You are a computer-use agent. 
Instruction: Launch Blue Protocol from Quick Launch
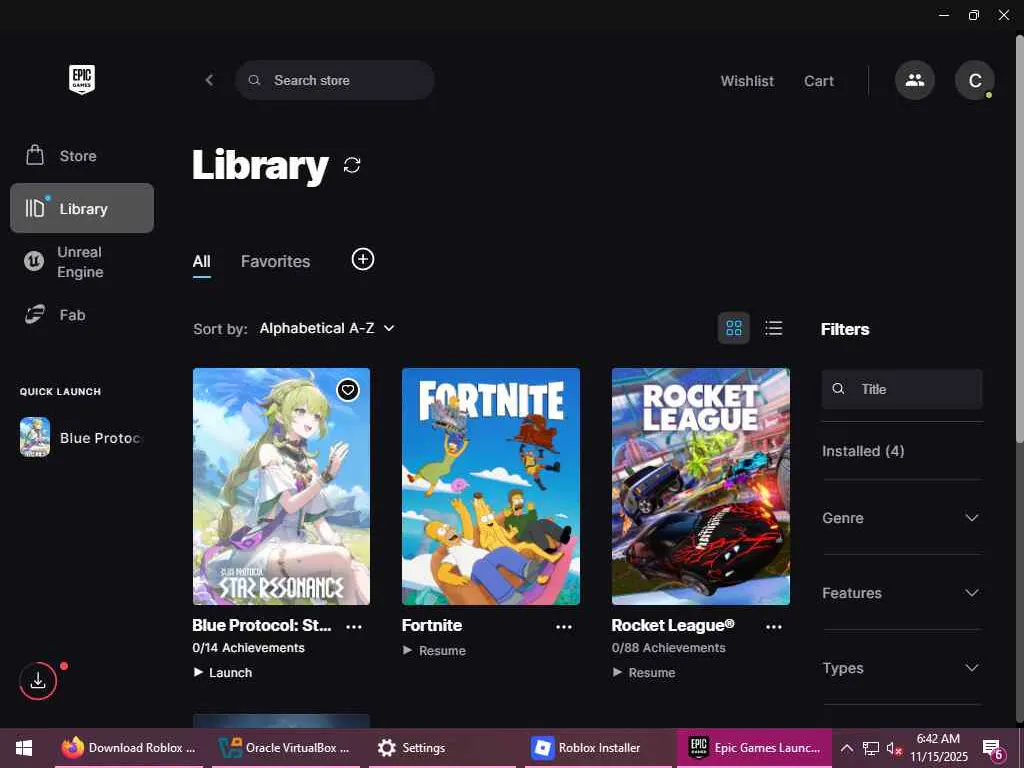tap(82, 438)
